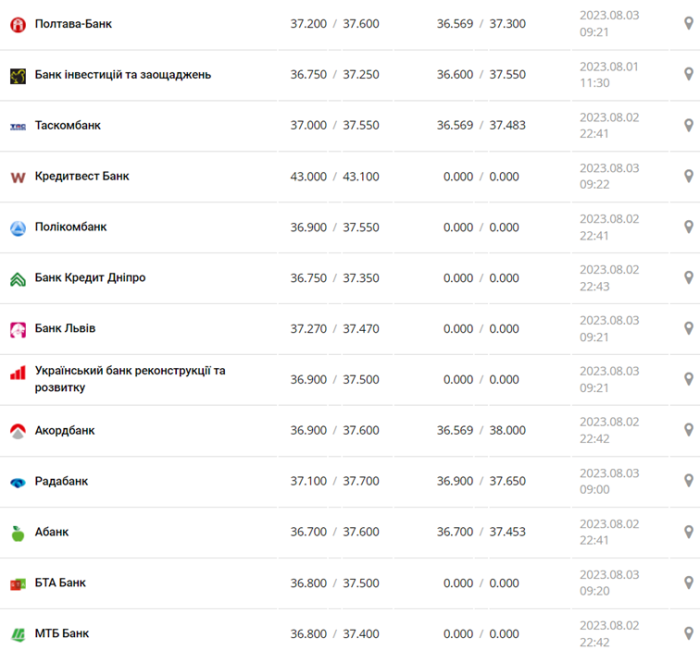This screenshot has width=700, height=650.
Task: Click the Банк Львів logo icon
Action: click(18, 329)
